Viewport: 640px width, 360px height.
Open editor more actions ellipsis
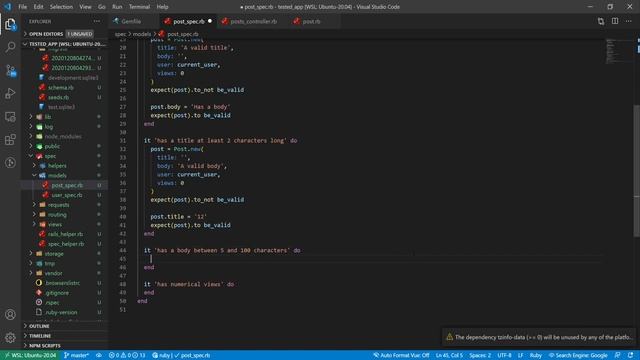(x=629, y=21)
